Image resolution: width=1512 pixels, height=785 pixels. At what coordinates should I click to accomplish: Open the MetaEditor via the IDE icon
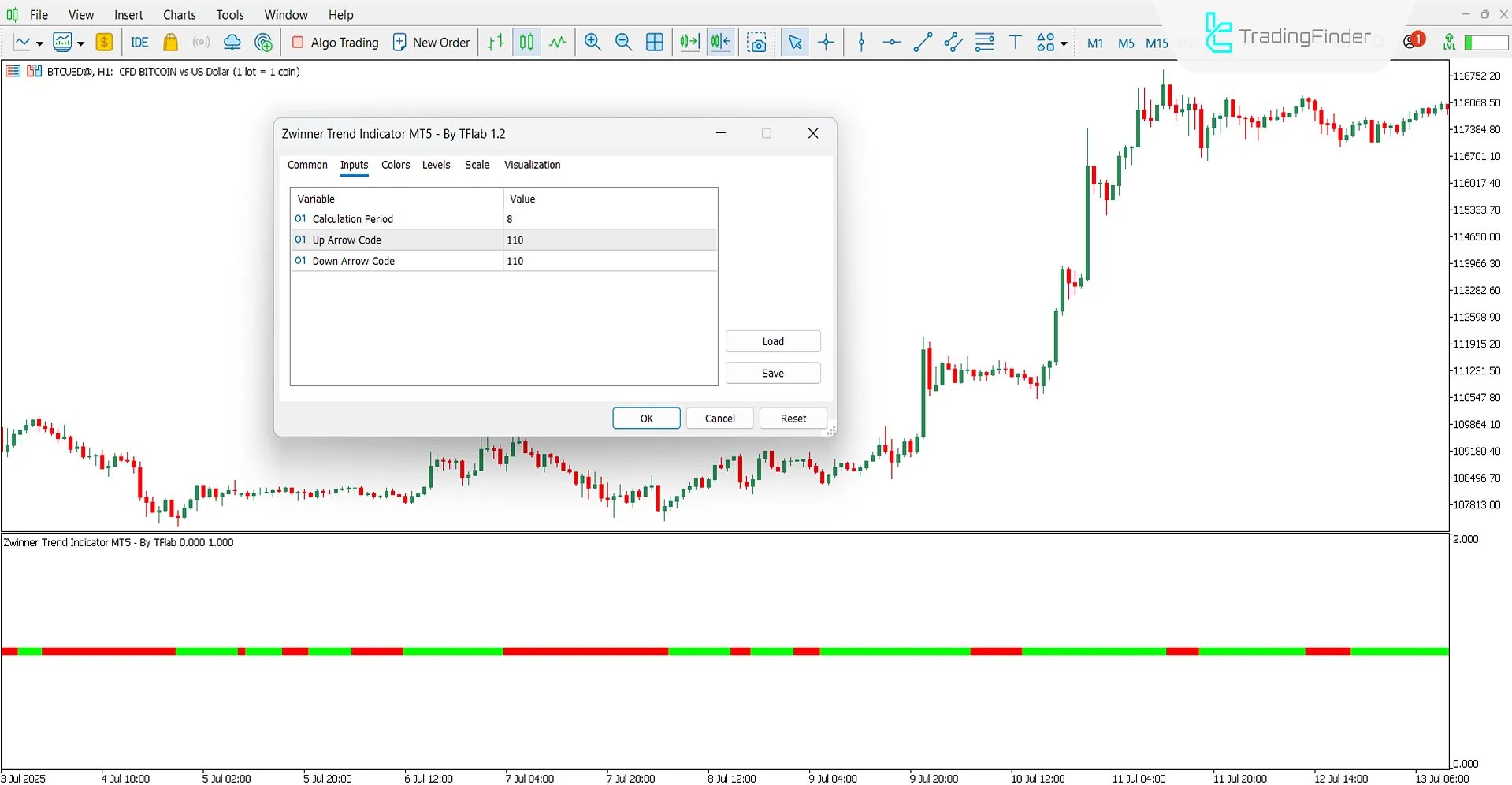click(139, 42)
